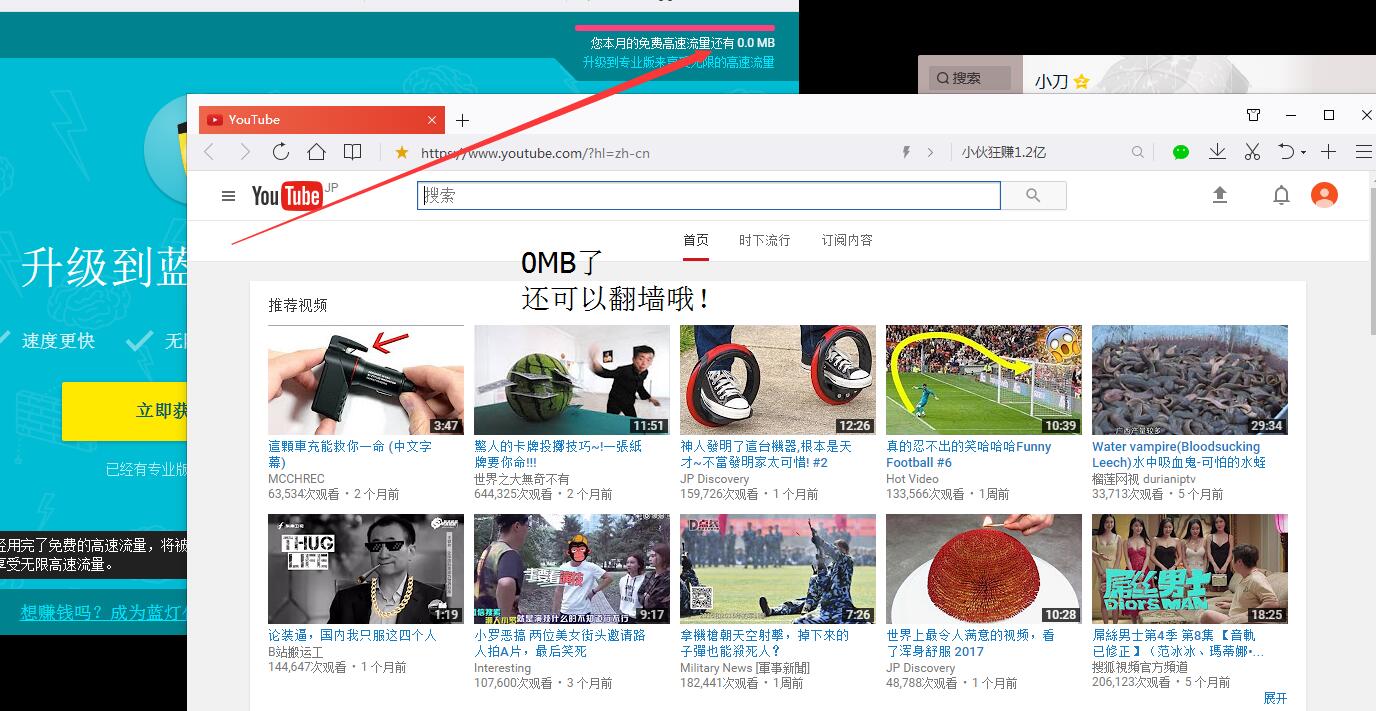The image size is (1376, 711).
Task: Click the yellow 立即 upgrade button in Lantern
Action: 125,411
